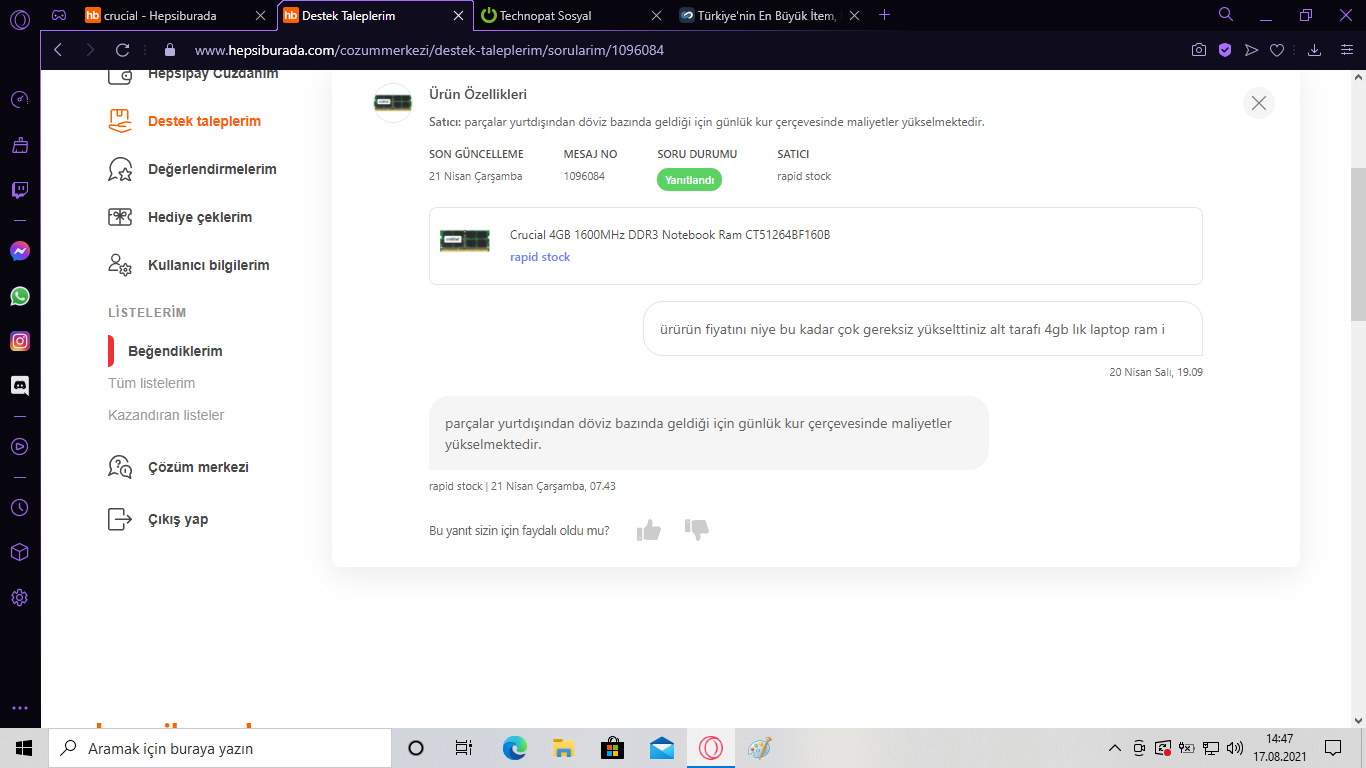This screenshot has height=768, width=1366.
Task: Show hidden system tray icons chevron
Action: pos(1115,748)
